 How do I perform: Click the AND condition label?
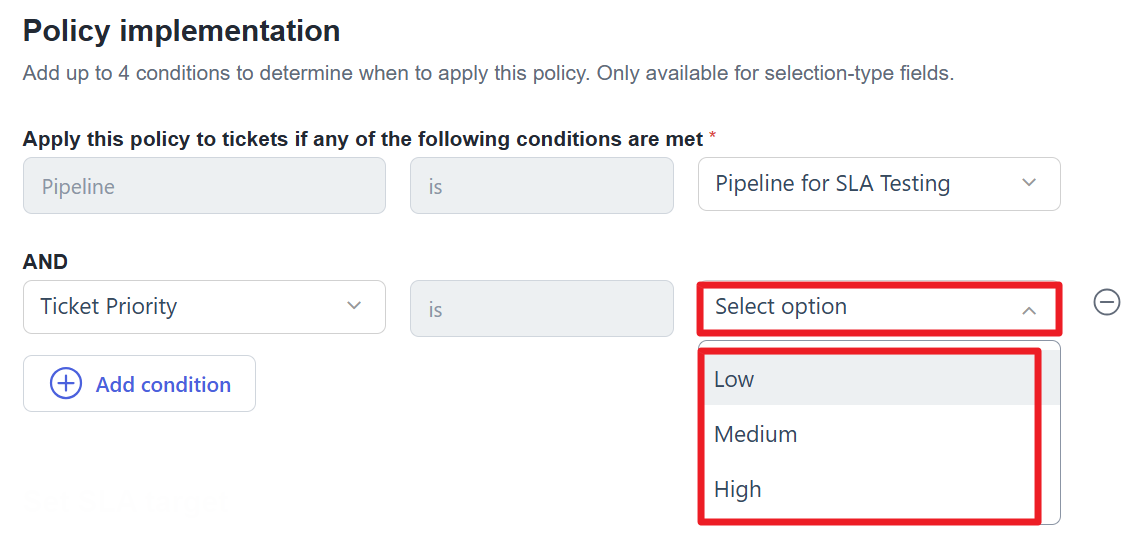46,262
